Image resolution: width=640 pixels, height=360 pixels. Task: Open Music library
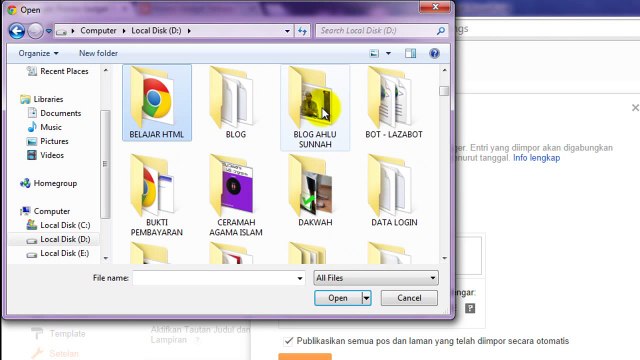click(x=44, y=127)
